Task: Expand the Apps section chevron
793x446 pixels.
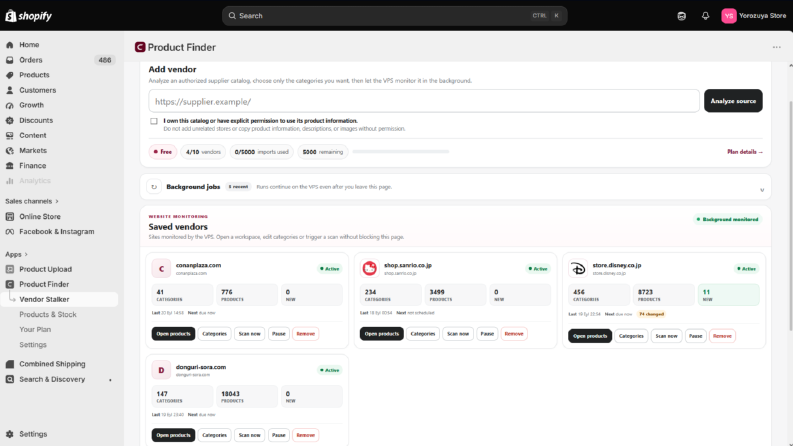Action: [26, 254]
